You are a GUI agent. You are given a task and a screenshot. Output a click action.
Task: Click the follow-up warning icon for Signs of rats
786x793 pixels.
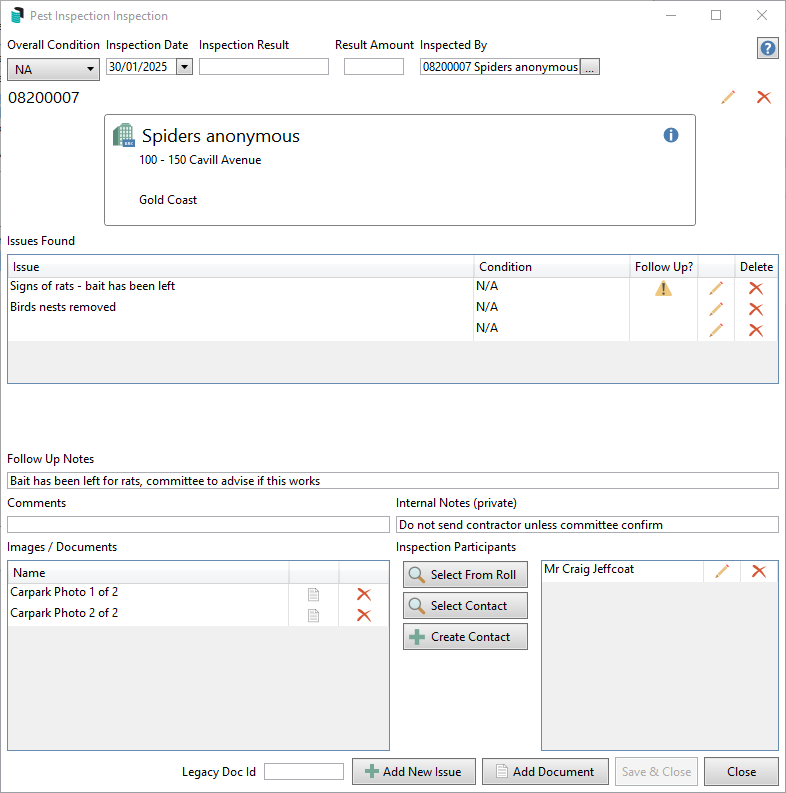point(663,288)
